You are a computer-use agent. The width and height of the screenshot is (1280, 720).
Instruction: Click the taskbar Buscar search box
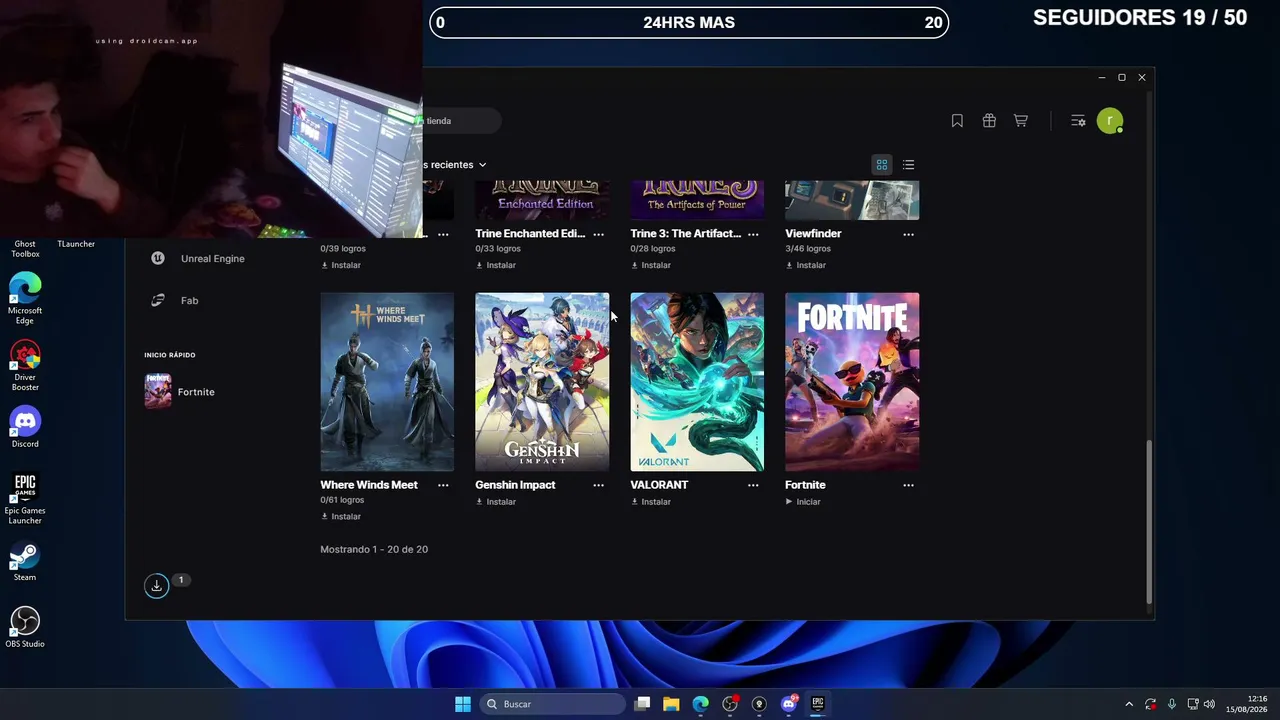point(553,704)
